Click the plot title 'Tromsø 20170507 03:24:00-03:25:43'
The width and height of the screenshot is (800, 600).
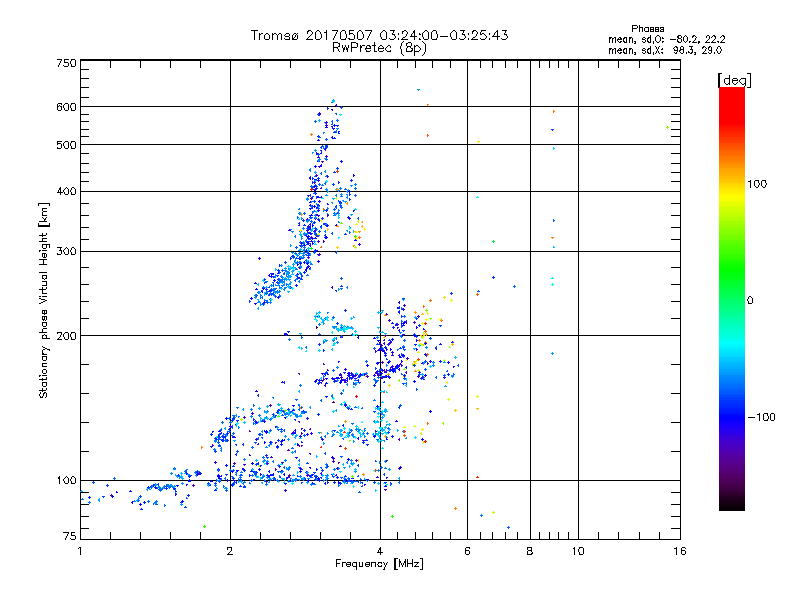(379, 35)
